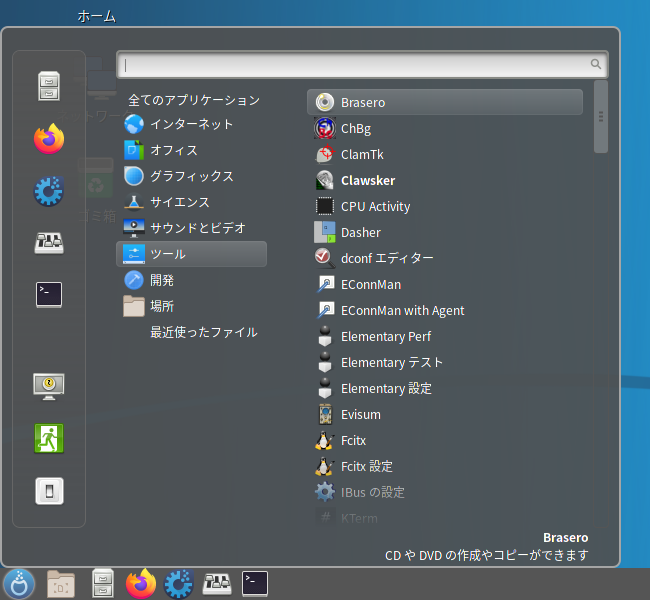Launch Evisum system monitor
This screenshot has width=650, height=600.
pyautogui.click(x=445, y=414)
